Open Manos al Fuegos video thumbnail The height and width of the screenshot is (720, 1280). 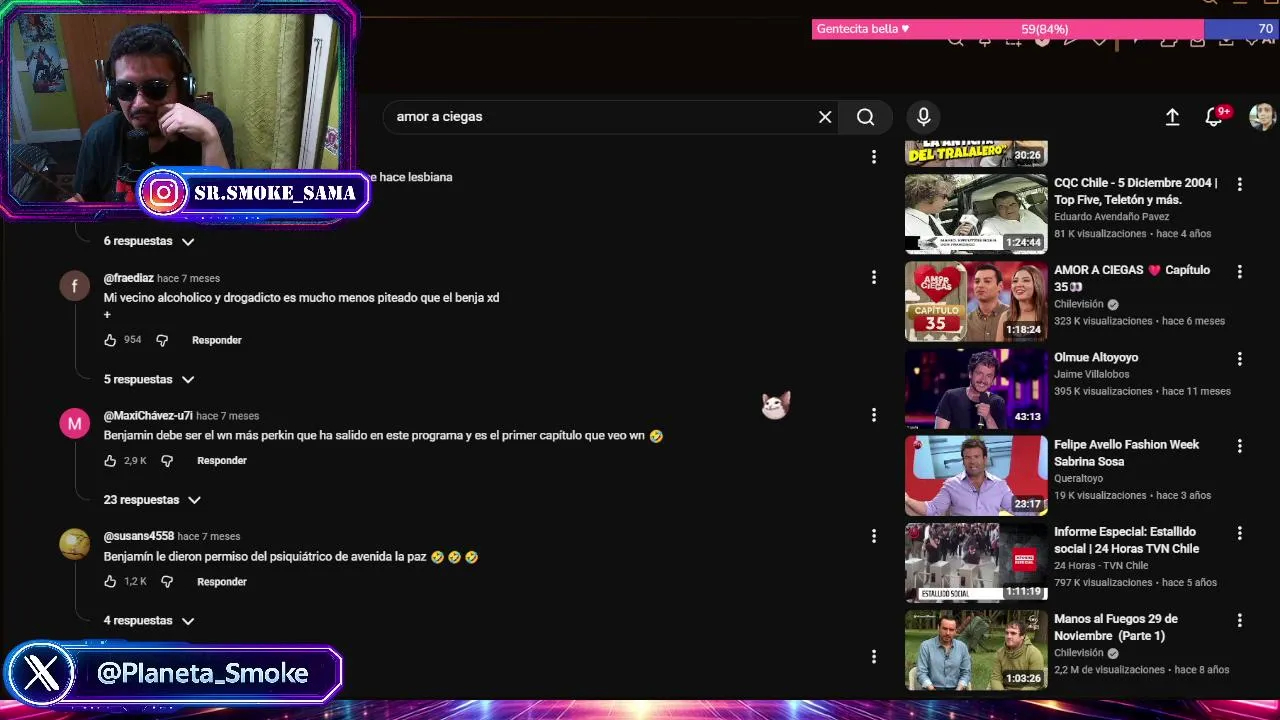pyautogui.click(x=976, y=650)
